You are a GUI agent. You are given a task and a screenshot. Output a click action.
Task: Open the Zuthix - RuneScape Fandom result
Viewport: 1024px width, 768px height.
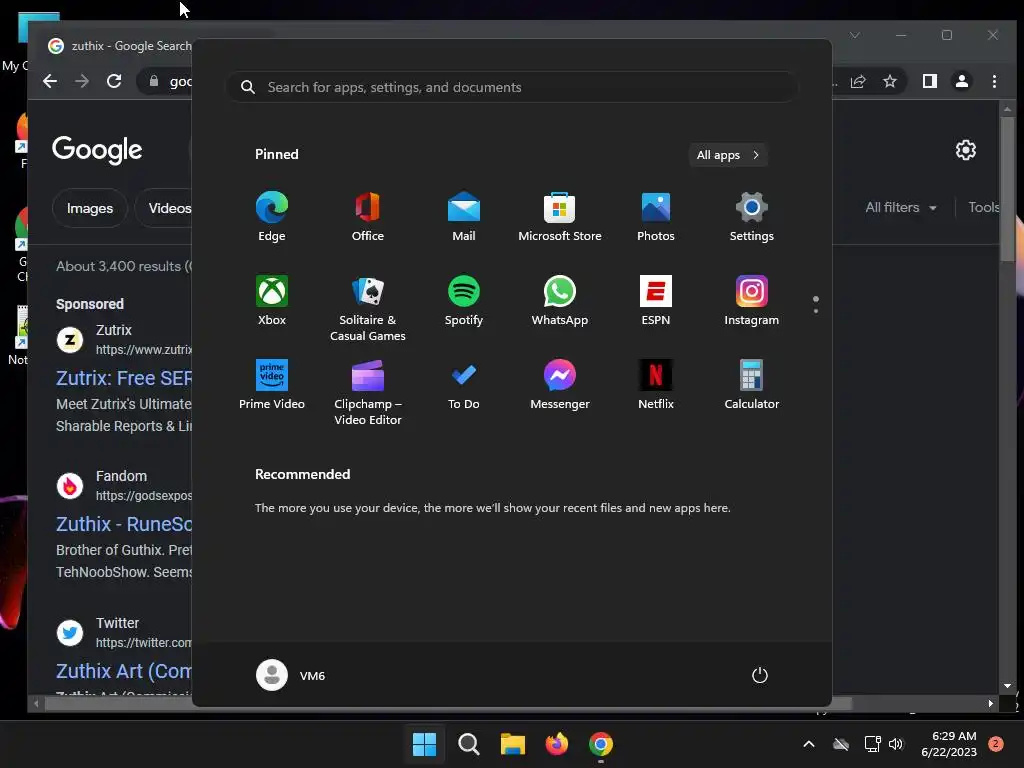[124, 524]
